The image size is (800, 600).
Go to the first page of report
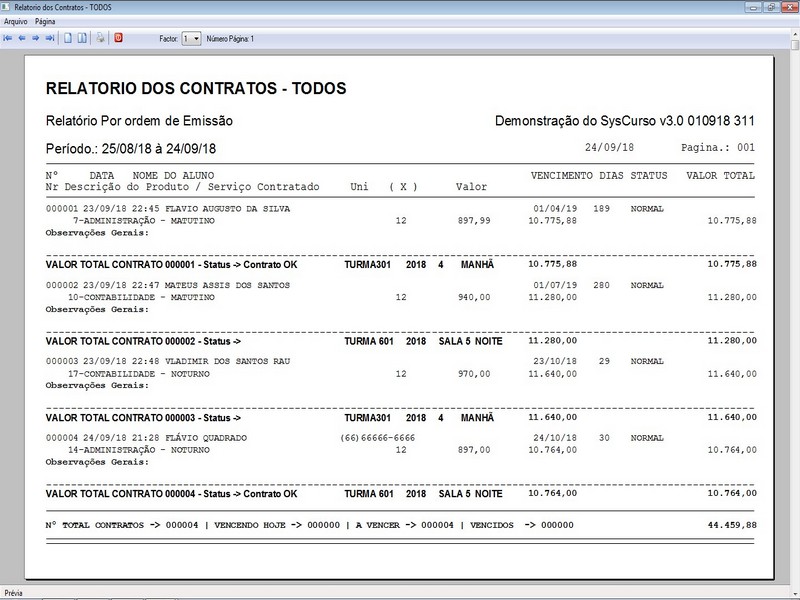[8, 38]
